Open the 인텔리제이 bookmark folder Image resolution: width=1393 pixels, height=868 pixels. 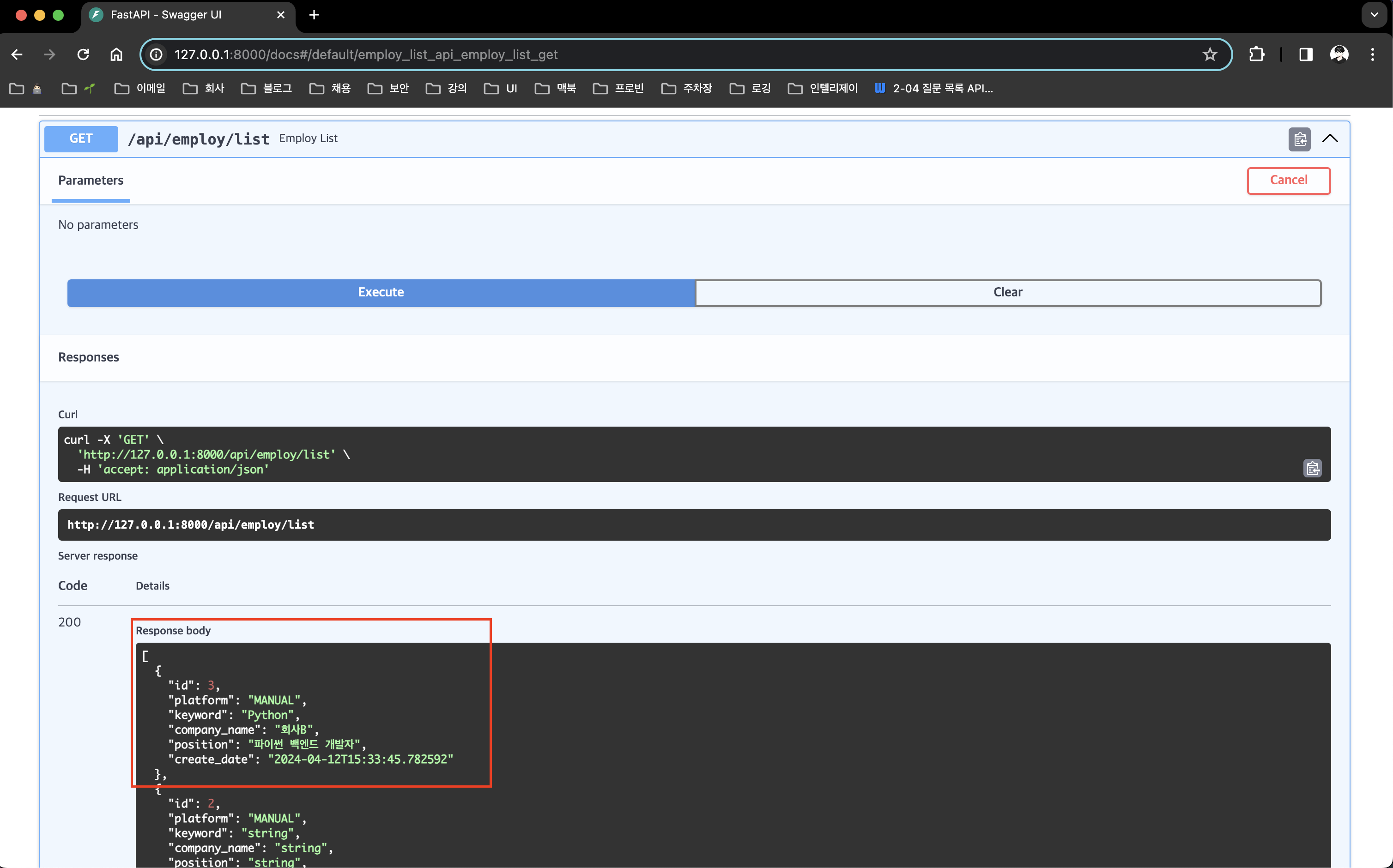(x=823, y=88)
